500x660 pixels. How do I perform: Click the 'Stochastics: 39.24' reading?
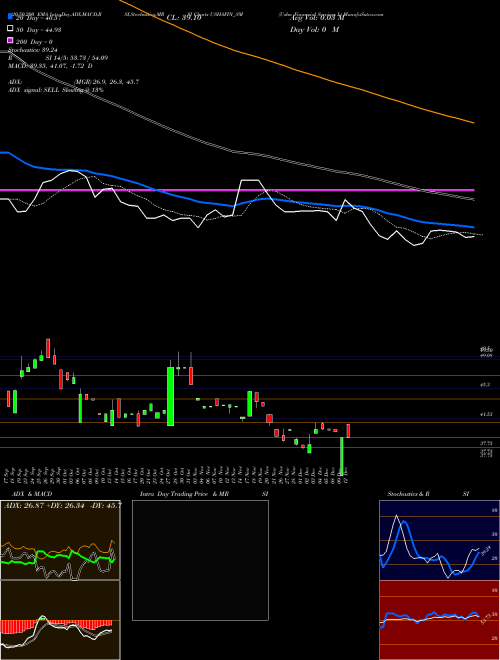tap(34, 50)
